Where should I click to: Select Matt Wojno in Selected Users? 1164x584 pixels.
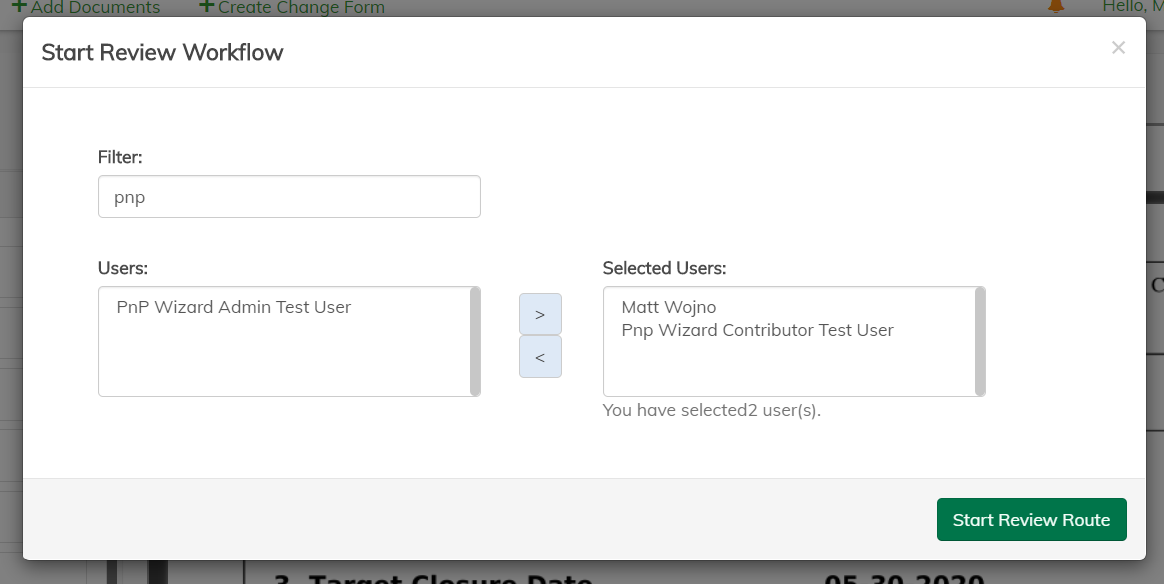[669, 307]
